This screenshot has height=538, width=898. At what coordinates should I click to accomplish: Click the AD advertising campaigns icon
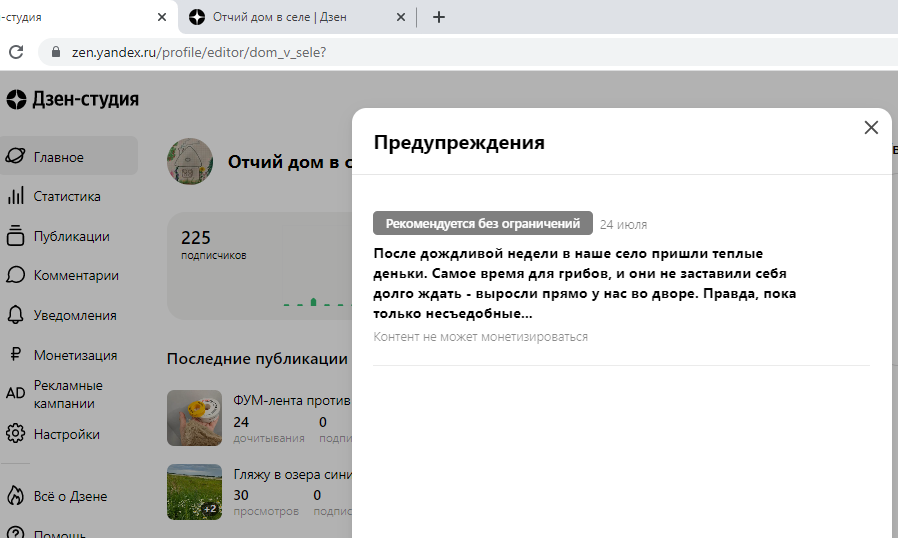coord(15,394)
